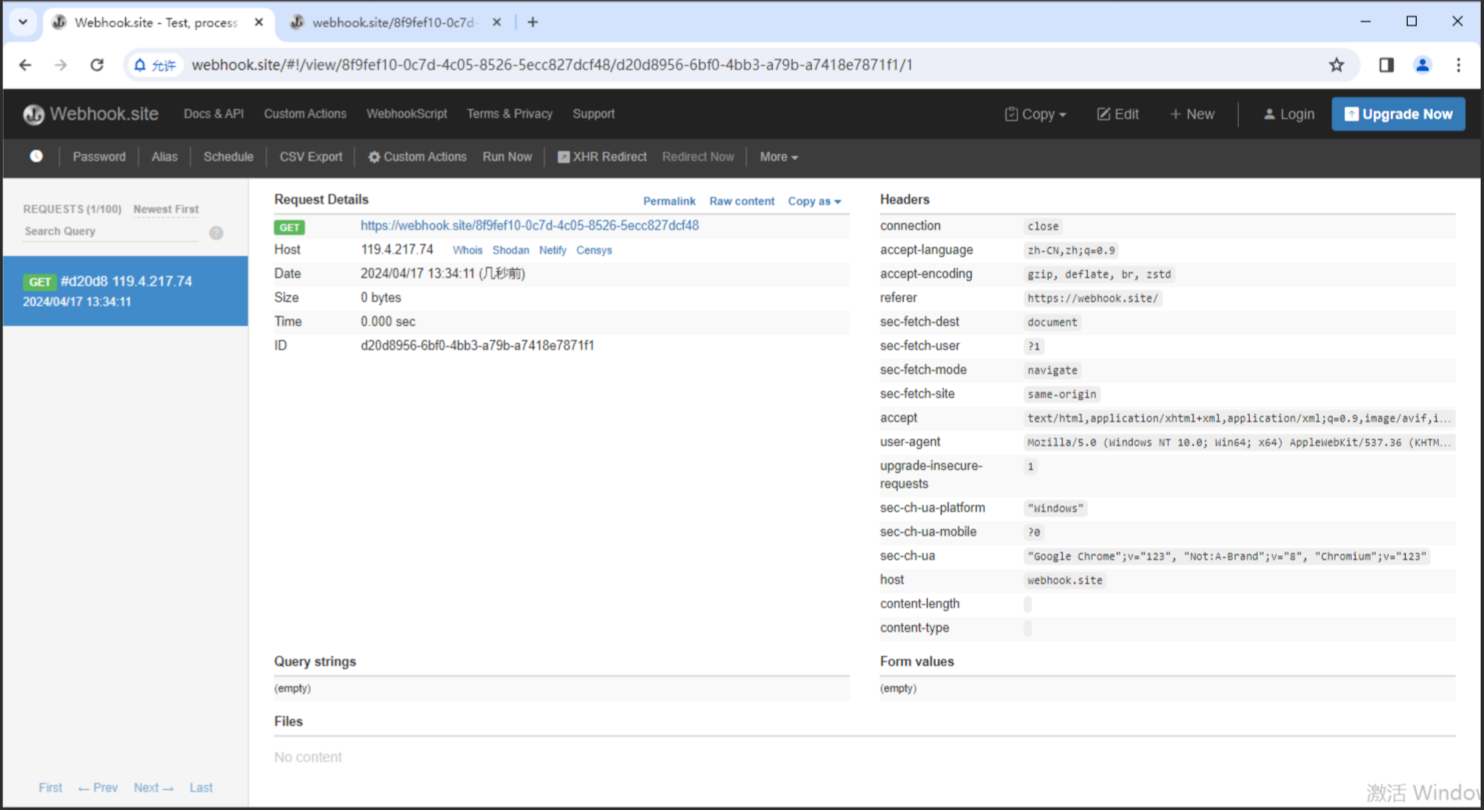
Task: Click the referer value https://webhook.site/
Action: click(1094, 298)
